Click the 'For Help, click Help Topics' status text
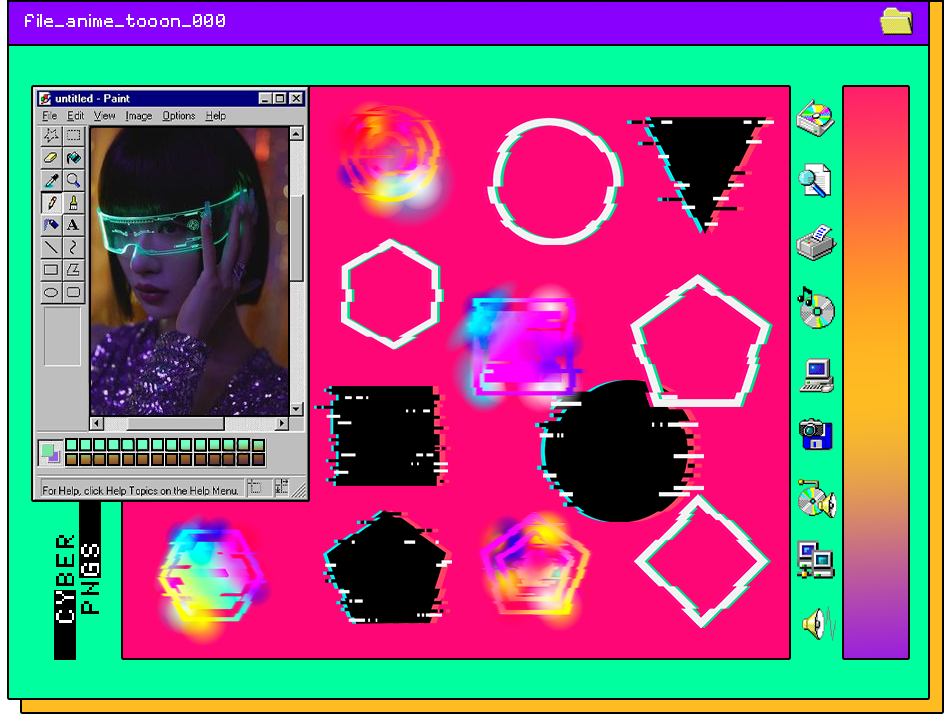 point(141,490)
